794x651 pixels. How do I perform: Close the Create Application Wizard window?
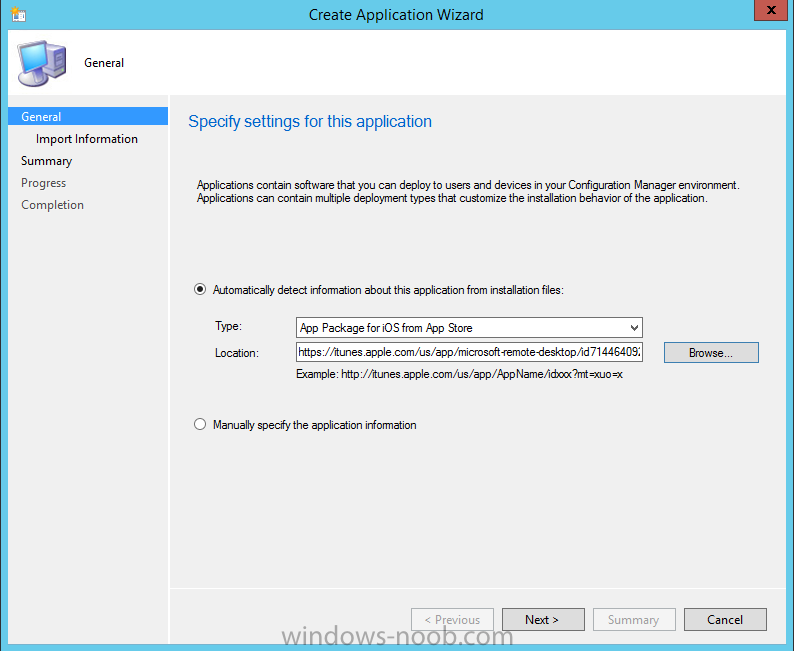click(767, 14)
